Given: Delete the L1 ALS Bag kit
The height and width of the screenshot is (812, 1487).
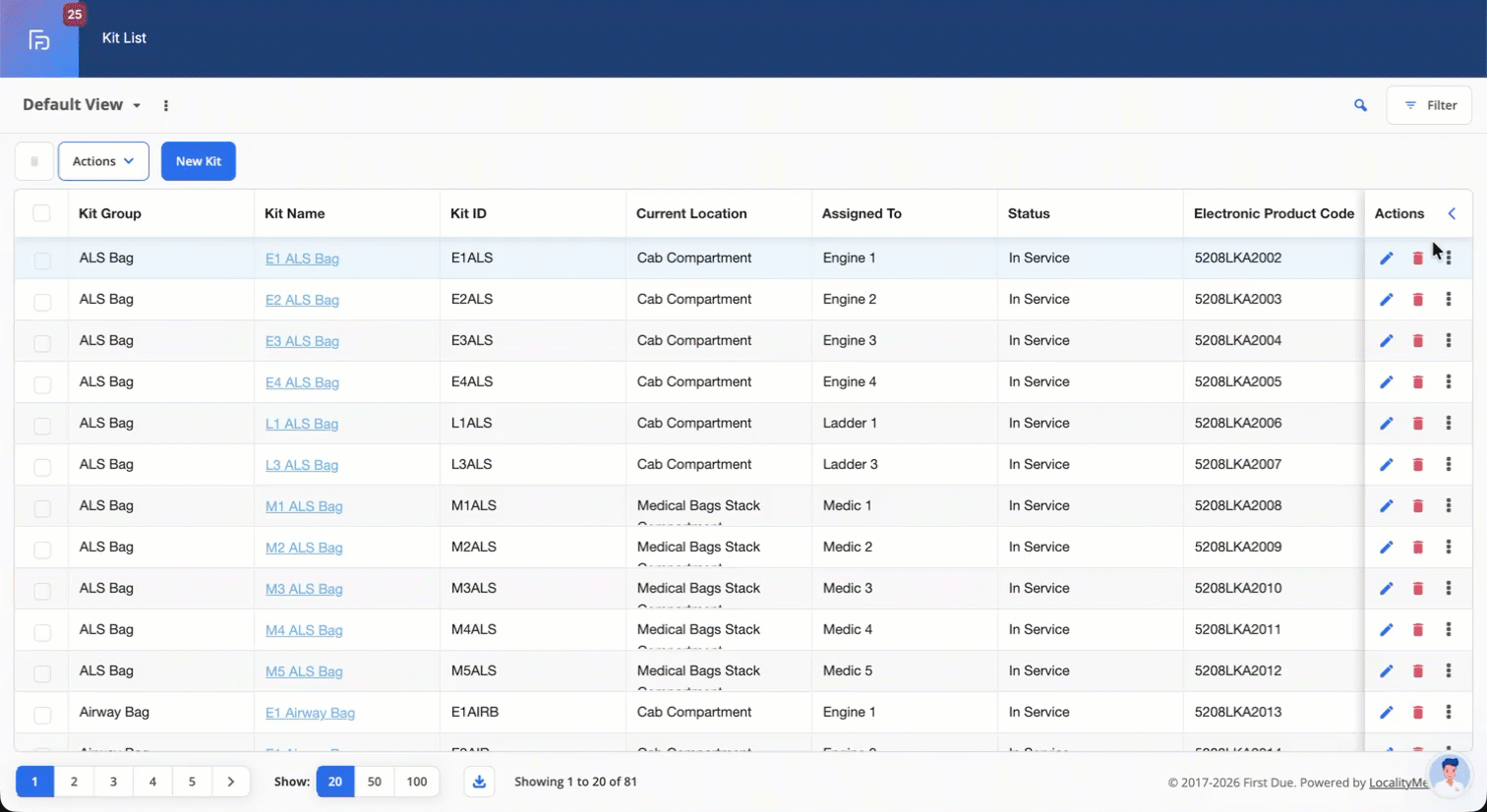Looking at the screenshot, I should pyautogui.click(x=1417, y=424).
